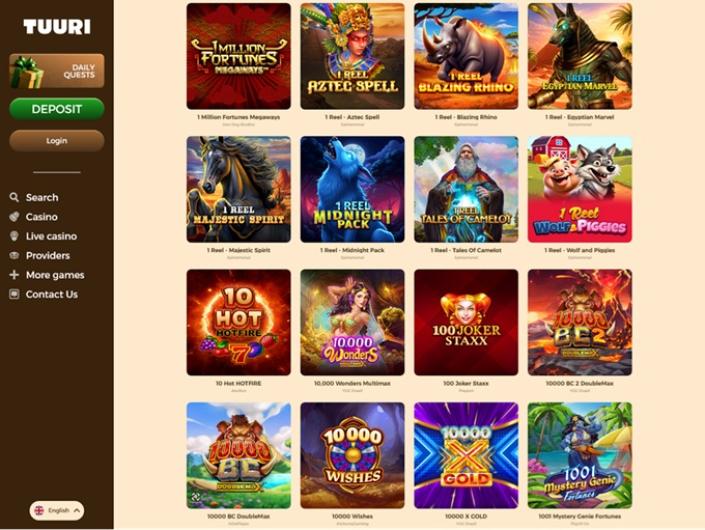The width and height of the screenshot is (705, 530).
Task: Open 1 Reel Wolf and Piggies game
Action: click(580, 189)
